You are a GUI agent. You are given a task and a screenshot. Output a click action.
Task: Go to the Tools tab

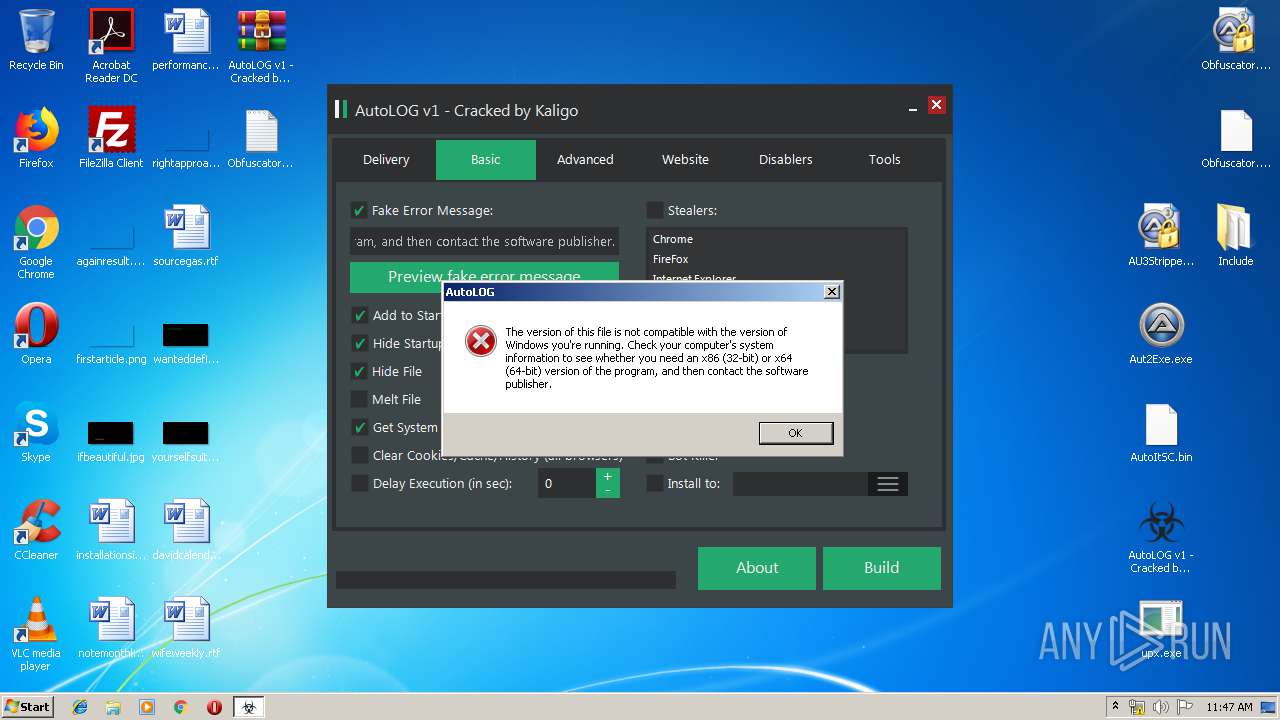(884, 159)
